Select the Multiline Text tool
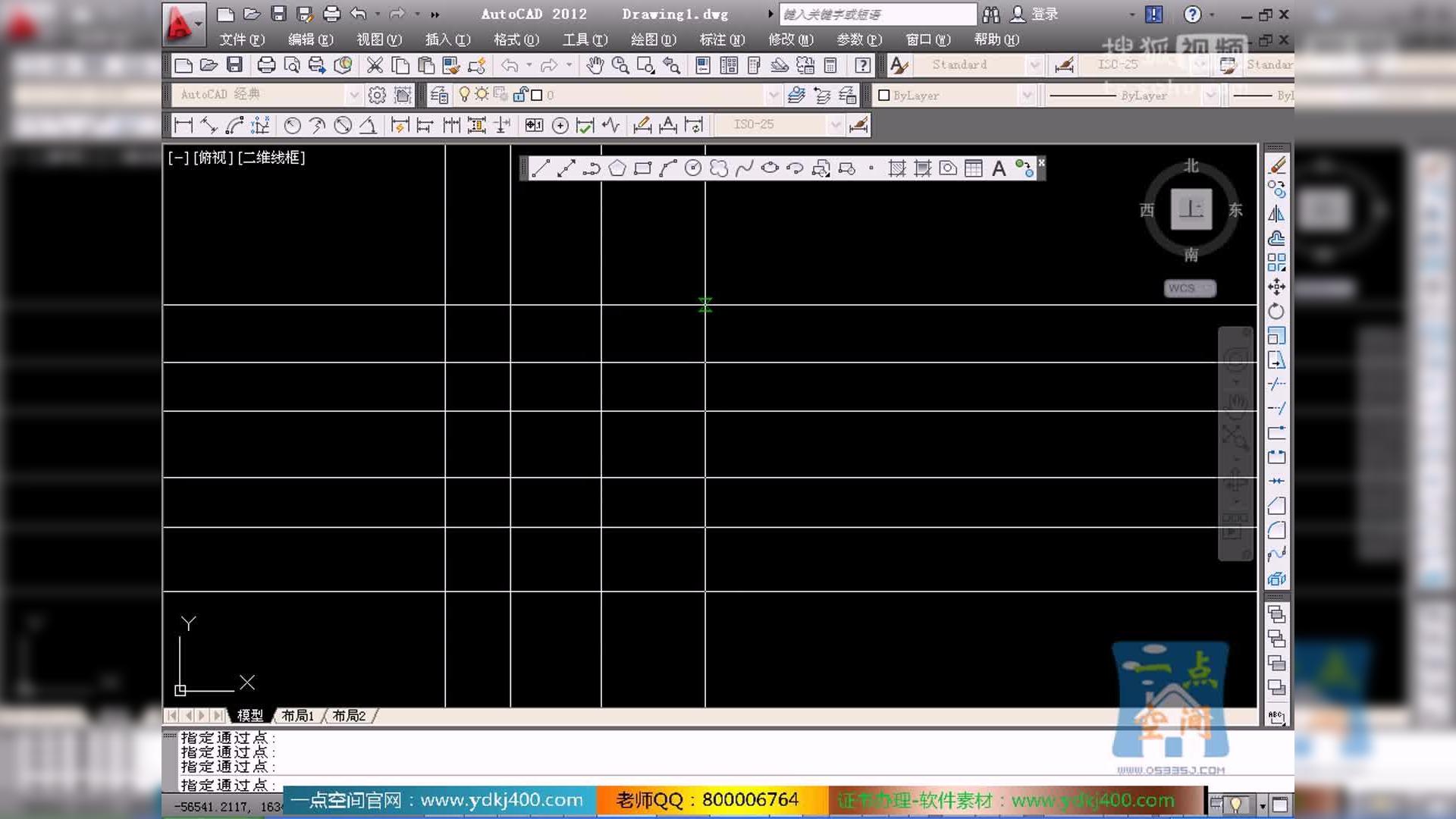The height and width of the screenshot is (819, 1456). (x=999, y=168)
